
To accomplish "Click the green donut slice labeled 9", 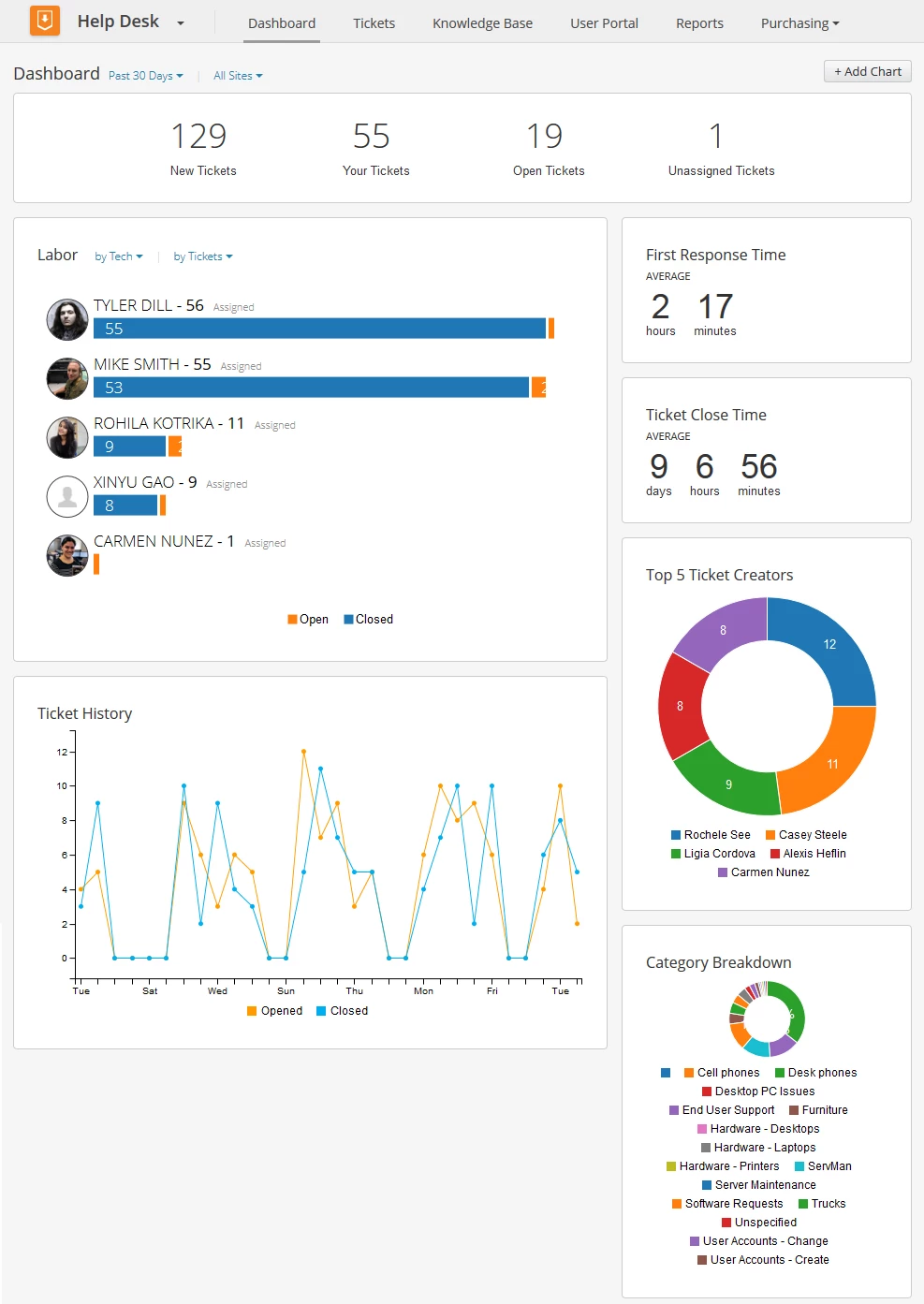I will pyautogui.click(x=728, y=784).
